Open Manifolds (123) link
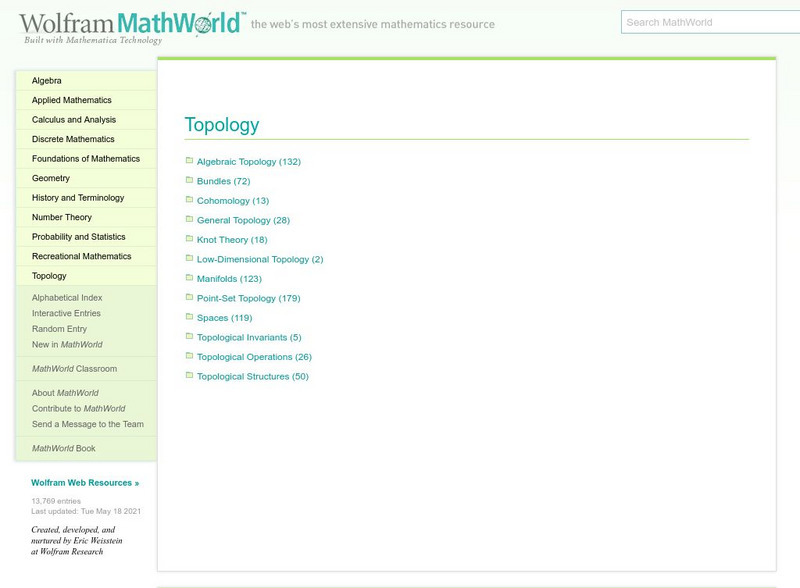 (229, 279)
